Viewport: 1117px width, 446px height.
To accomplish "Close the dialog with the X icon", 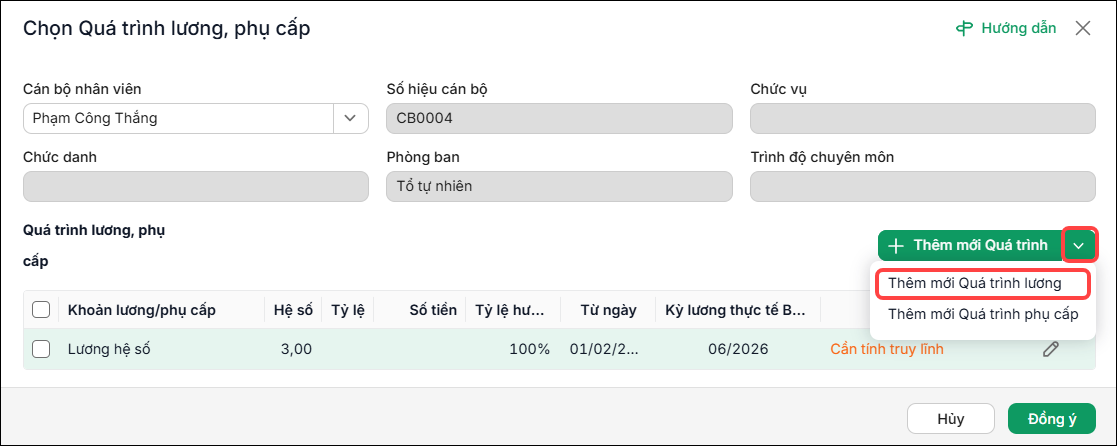I will (1083, 28).
